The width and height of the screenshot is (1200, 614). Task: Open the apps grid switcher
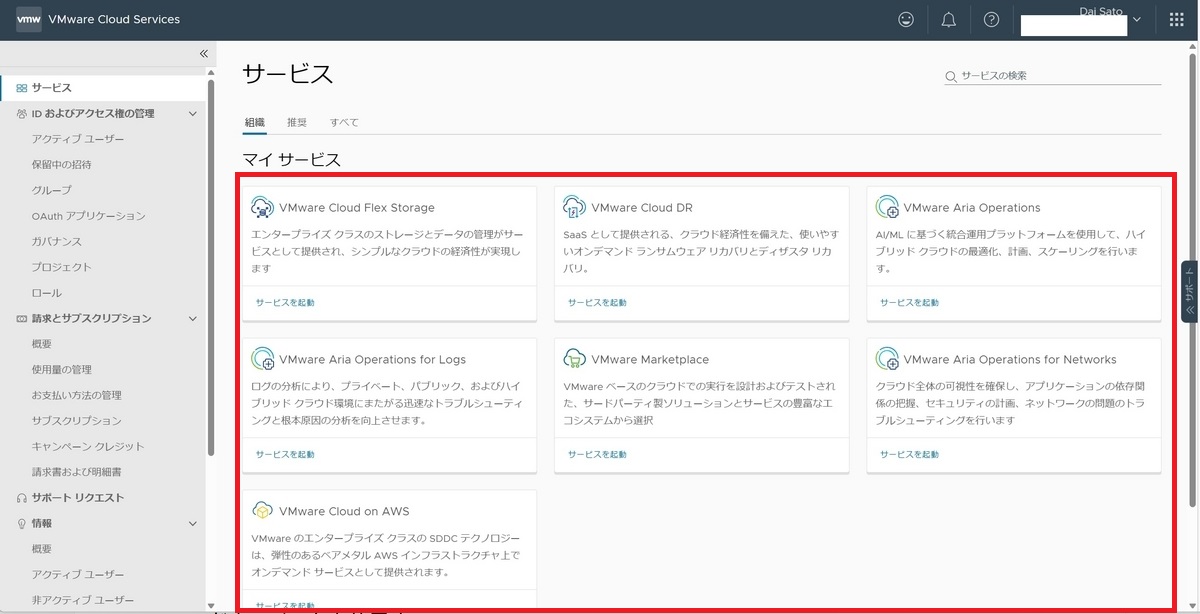[x=1176, y=19]
